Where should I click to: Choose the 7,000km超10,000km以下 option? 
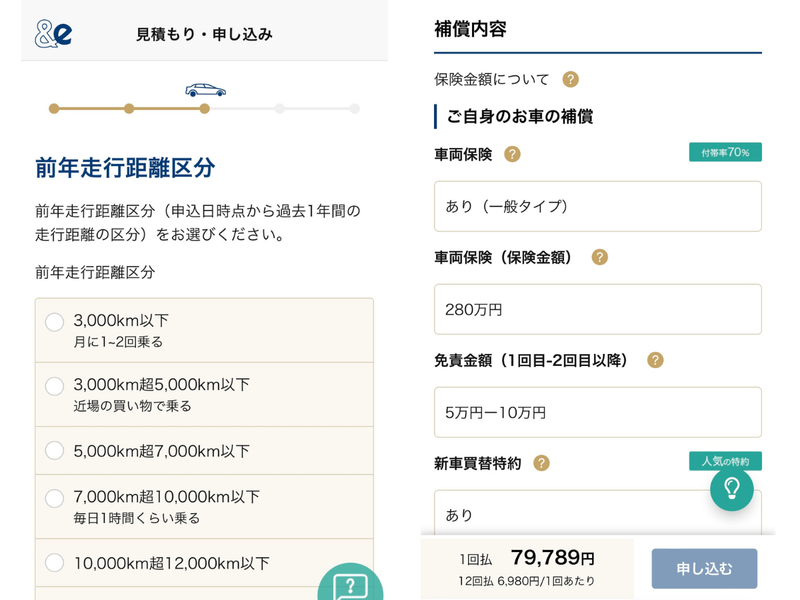55,498
